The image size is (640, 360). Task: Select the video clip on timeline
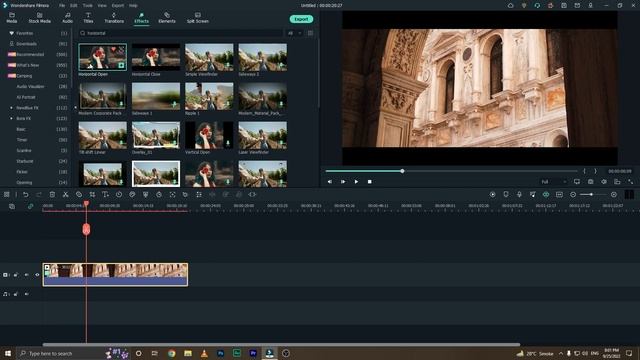pos(115,274)
